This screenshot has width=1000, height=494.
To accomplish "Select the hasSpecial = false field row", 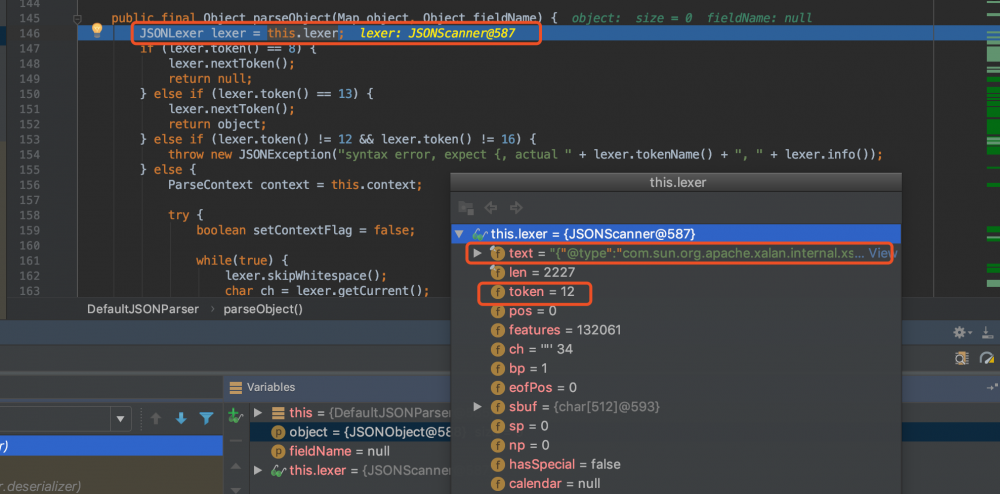I will click(675, 464).
